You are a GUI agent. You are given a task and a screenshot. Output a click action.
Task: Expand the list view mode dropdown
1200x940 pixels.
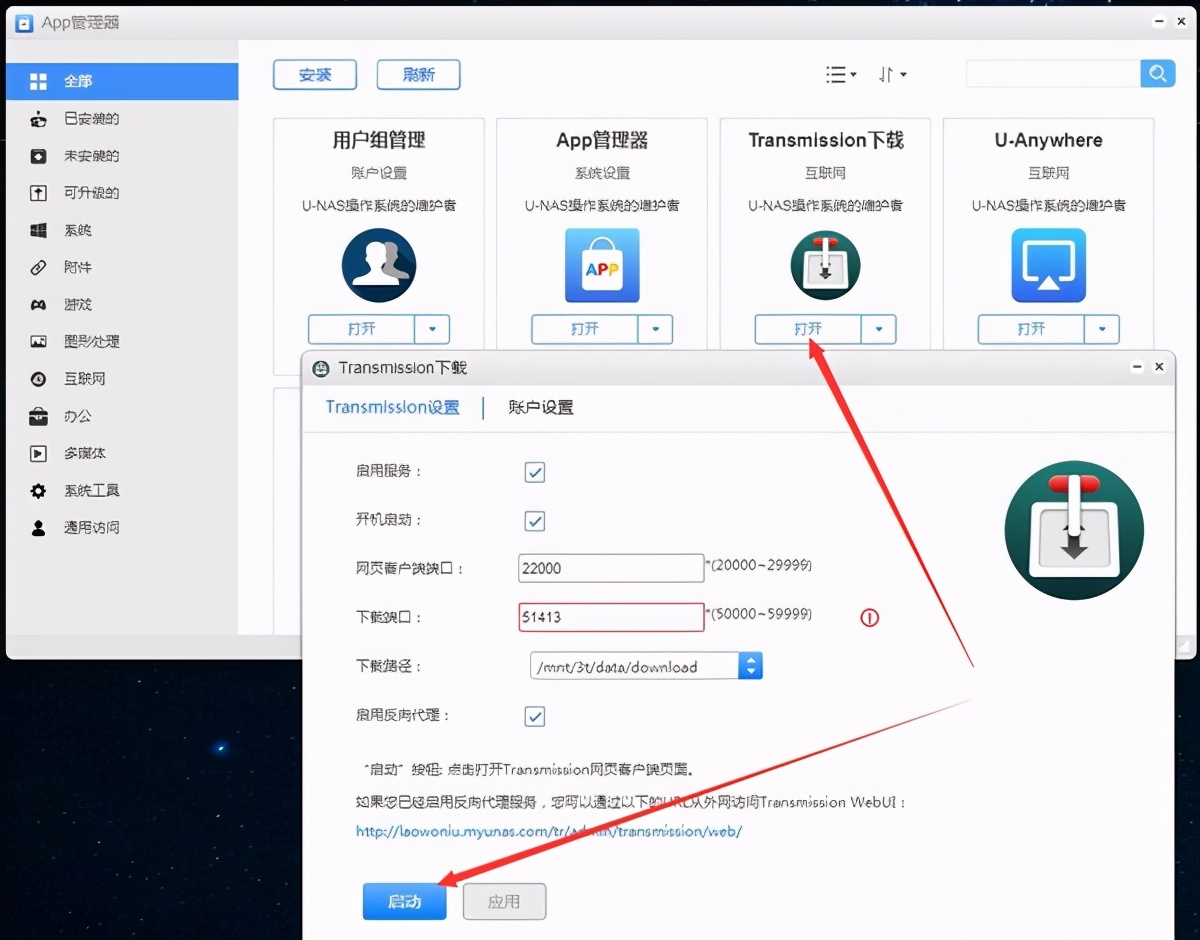click(840, 75)
